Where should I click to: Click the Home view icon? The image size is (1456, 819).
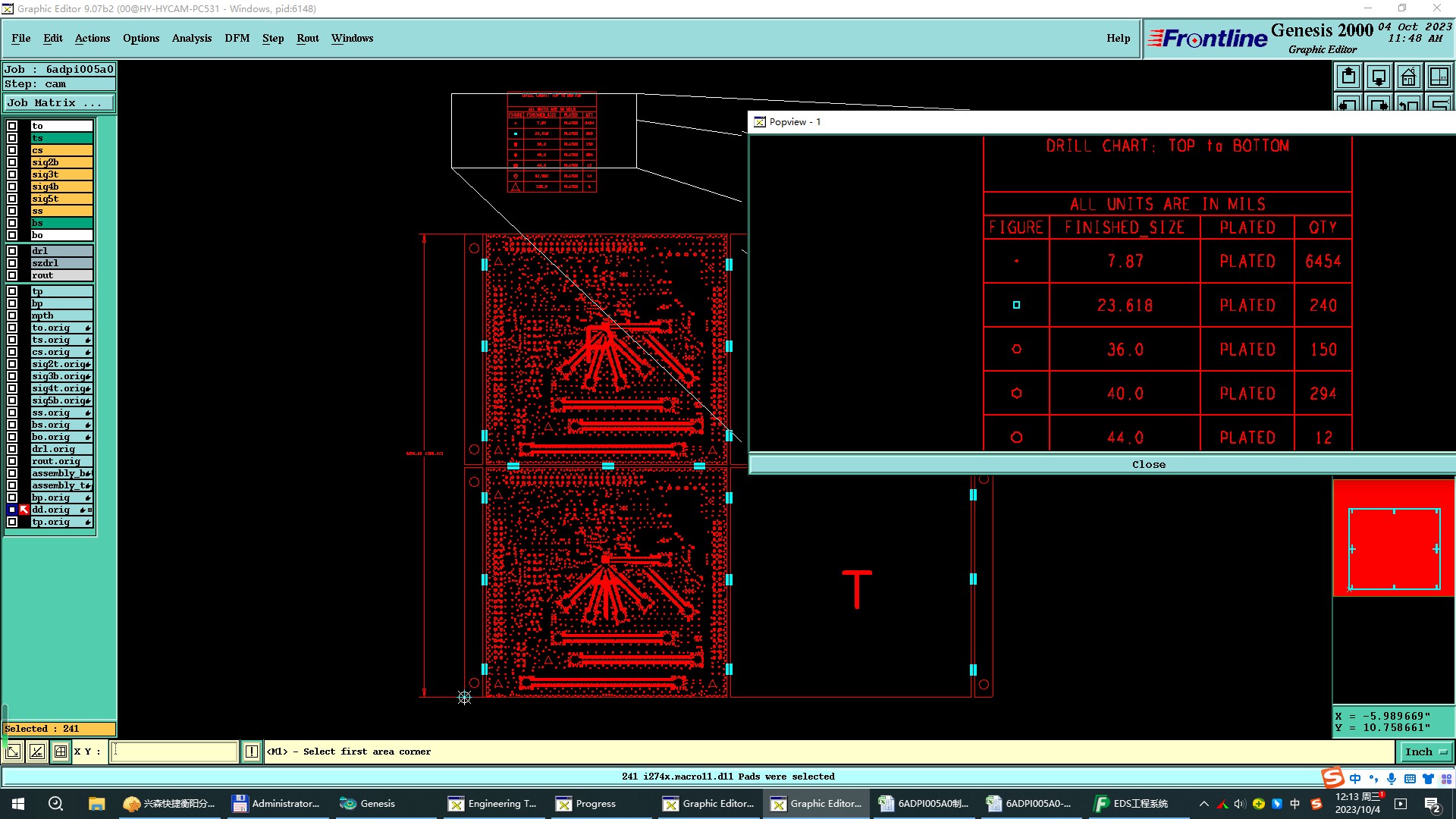tap(1408, 77)
